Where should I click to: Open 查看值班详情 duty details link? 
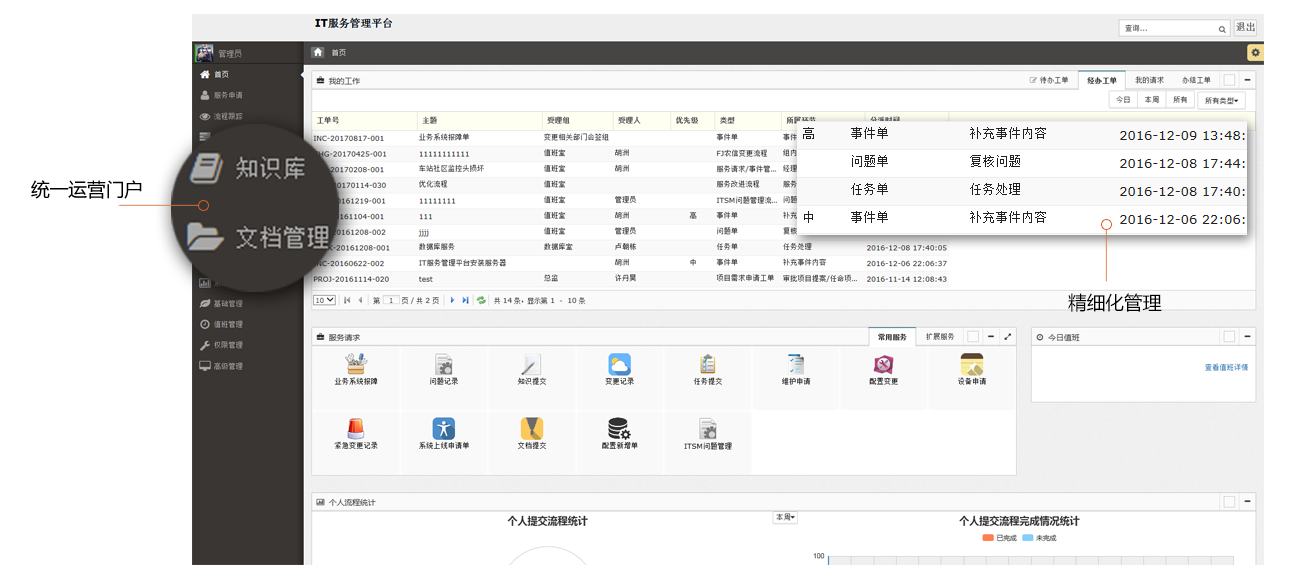[x=1228, y=366]
